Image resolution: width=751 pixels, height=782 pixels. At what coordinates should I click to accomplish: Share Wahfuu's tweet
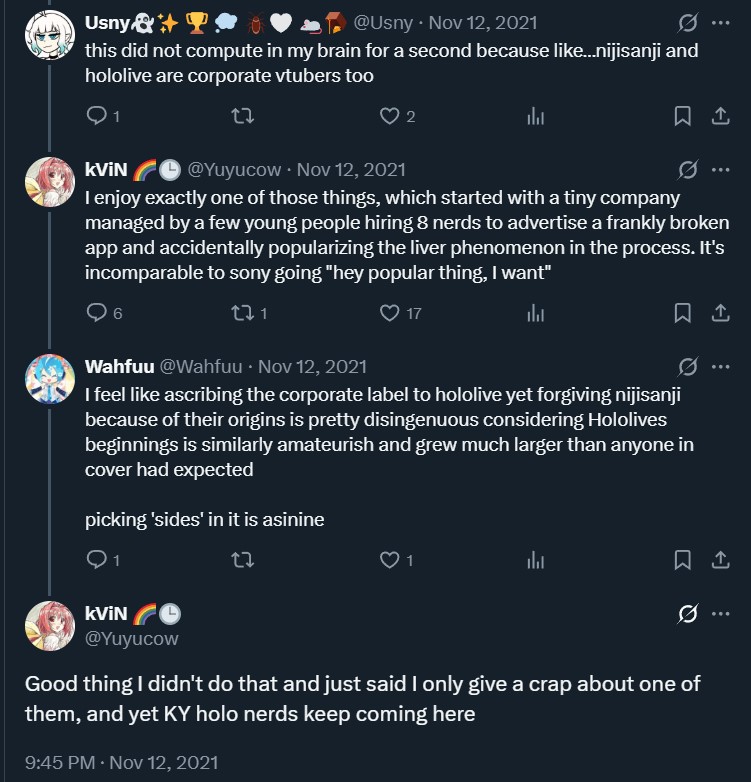720,560
